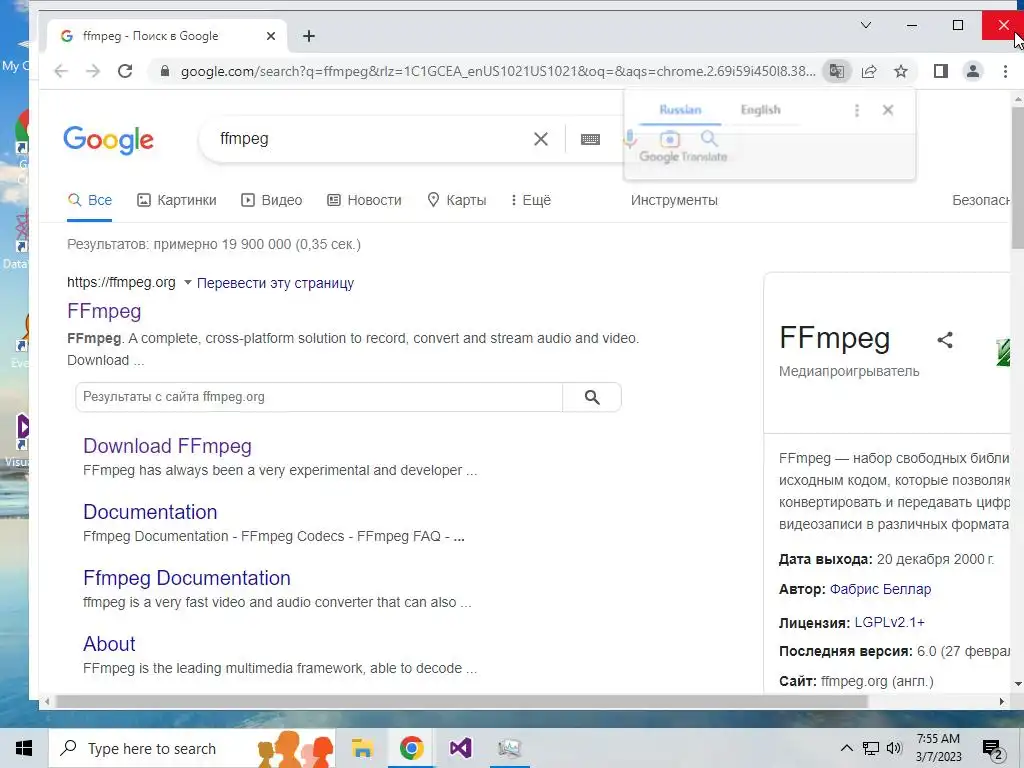Open the Documentation sitelink

point(150,512)
